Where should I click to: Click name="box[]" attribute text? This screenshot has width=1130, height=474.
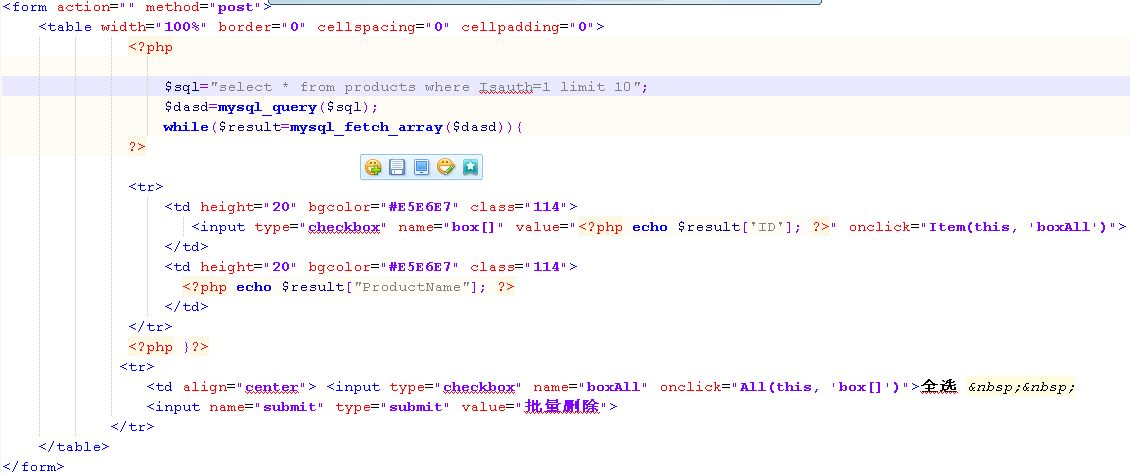(451, 227)
